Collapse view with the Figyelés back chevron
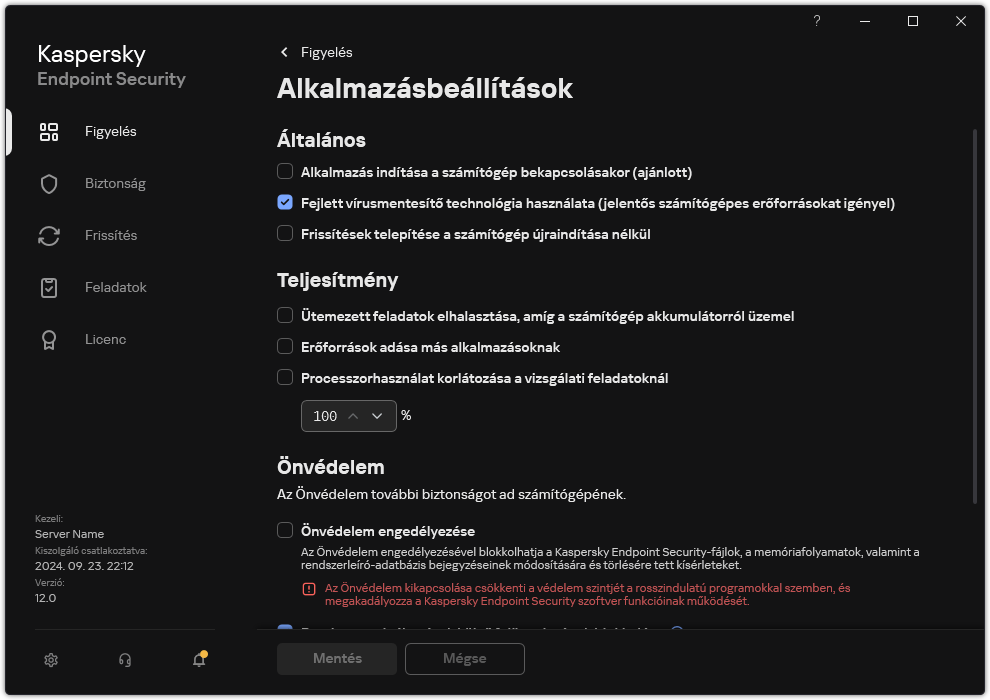The height and width of the screenshot is (700, 990). pos(286,52)
